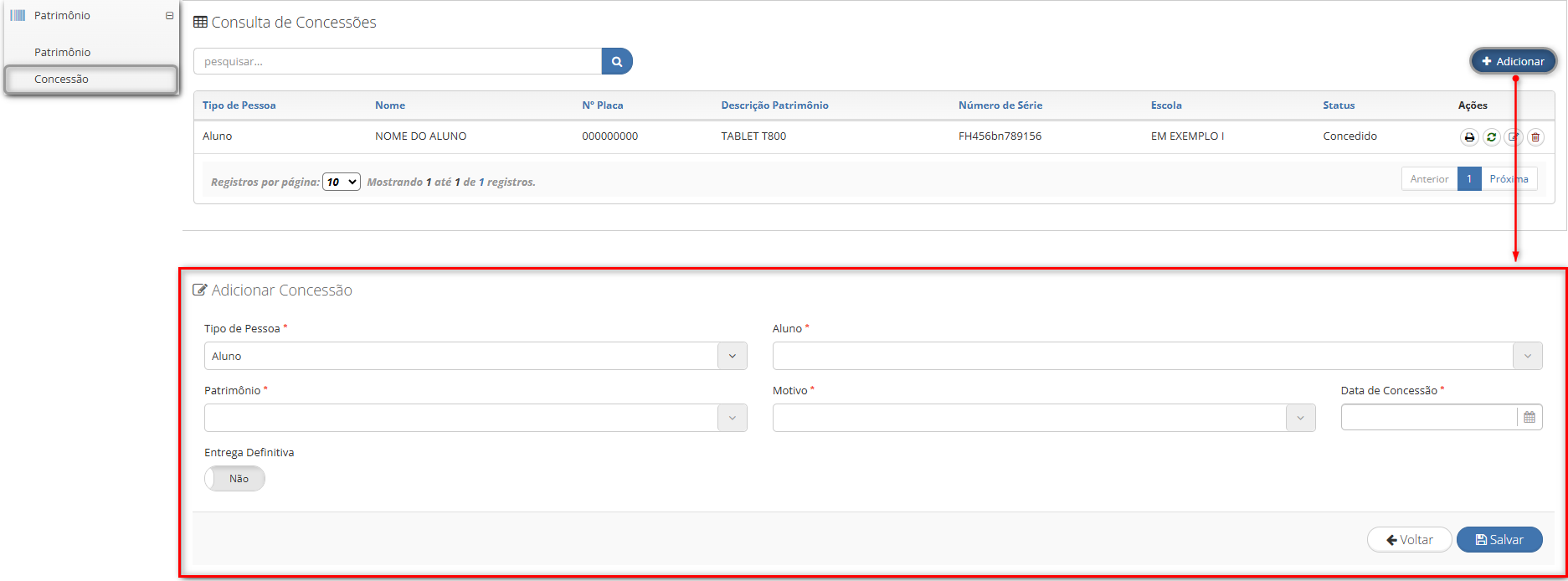Save the concession with Salvar
Image resolution: width=1568 pixels, height=581 pixels.
1499,540
